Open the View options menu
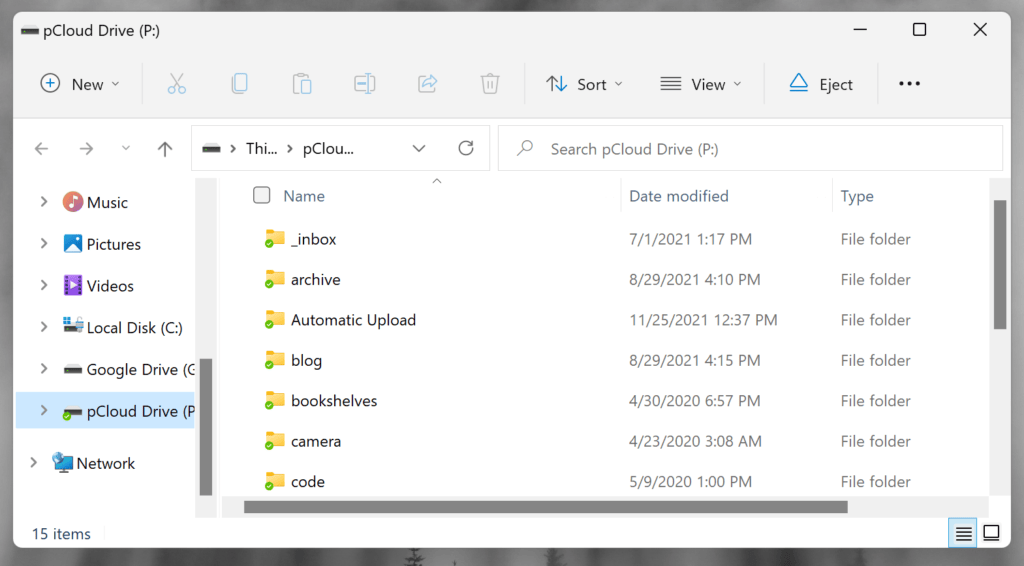1024x566 pixels. point(701,84)
